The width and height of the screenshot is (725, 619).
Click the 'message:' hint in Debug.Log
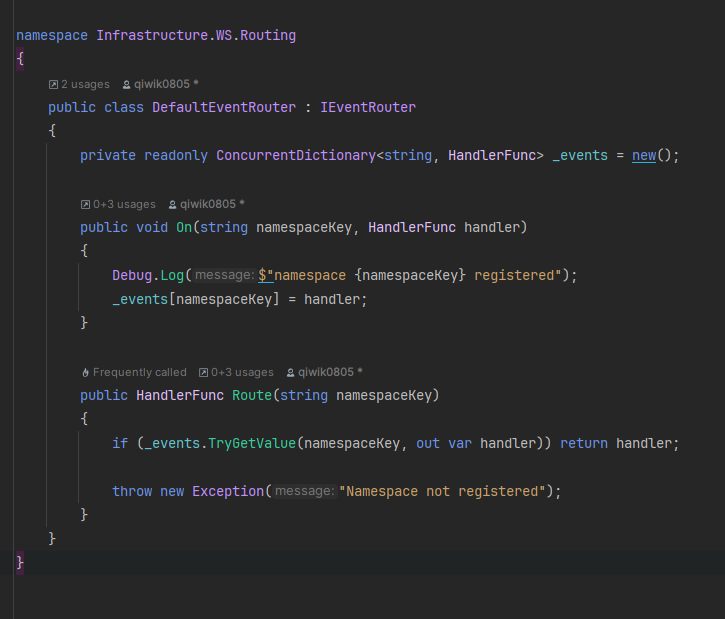coord(224,275)
